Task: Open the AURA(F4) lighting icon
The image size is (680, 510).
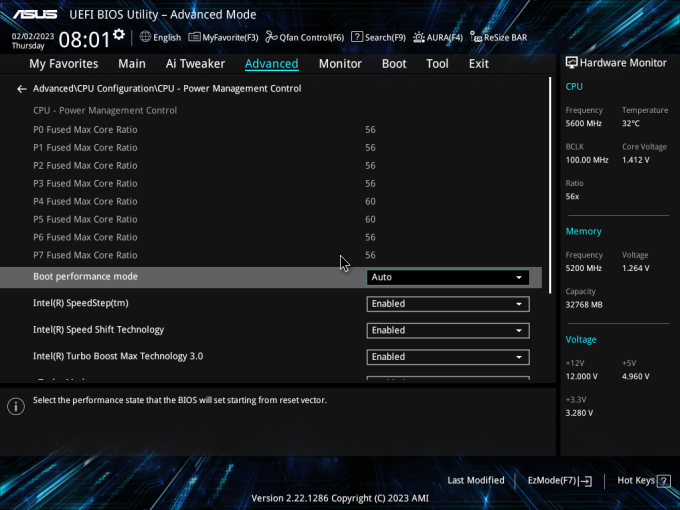Action: pos(419,37)
